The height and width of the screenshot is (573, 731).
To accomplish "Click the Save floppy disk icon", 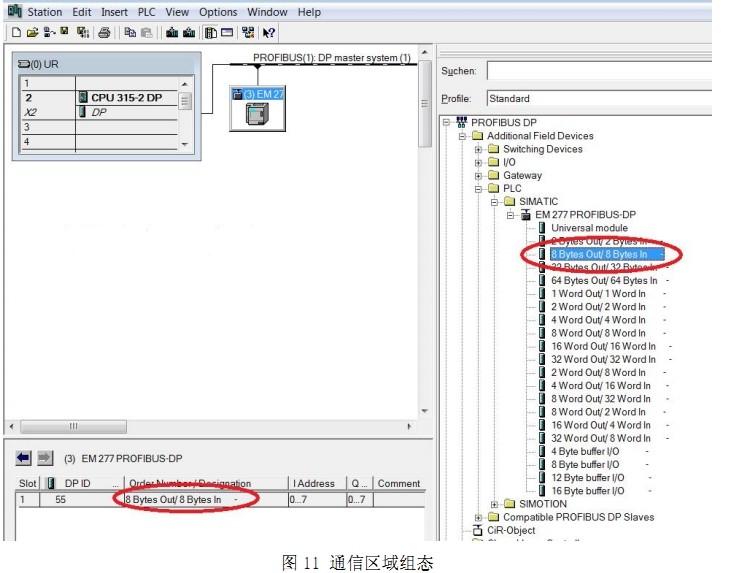I will [x=64, y=31].
